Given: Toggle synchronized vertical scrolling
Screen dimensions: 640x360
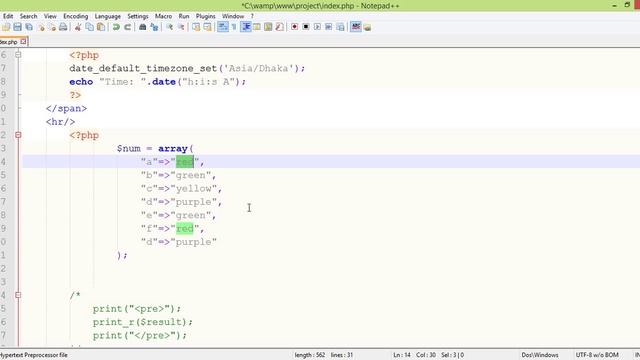Looking at the screenshot, I should (196, 27).
